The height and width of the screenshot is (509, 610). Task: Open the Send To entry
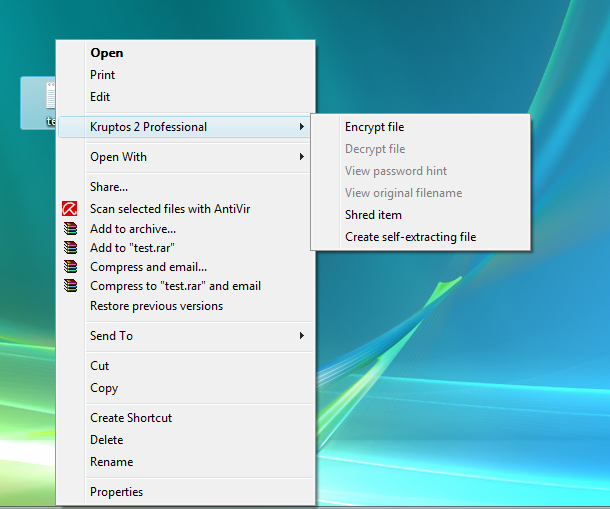(x=185, y=336)
